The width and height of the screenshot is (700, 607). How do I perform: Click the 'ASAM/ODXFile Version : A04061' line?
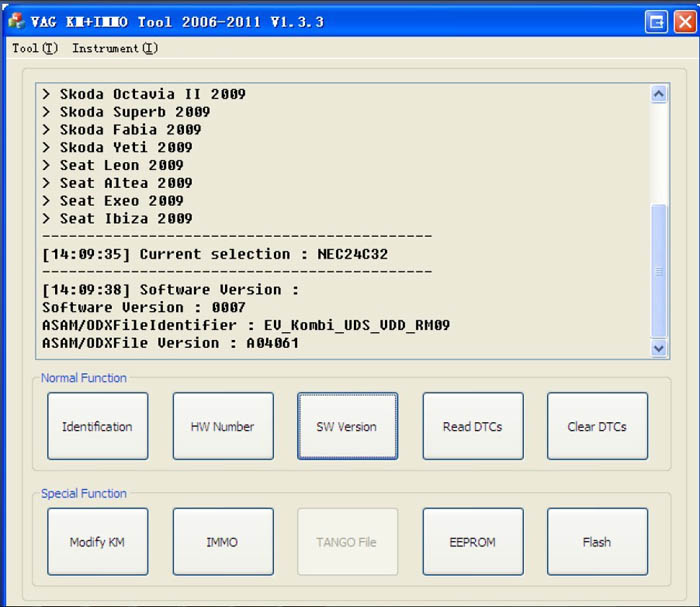coord(171,343)
